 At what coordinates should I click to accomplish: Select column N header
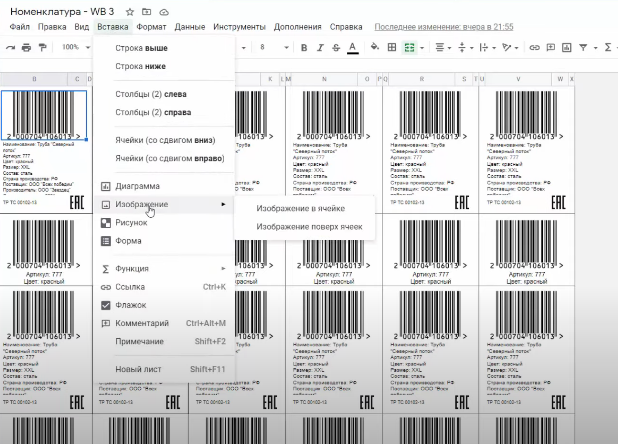click(x=324, y=79)
